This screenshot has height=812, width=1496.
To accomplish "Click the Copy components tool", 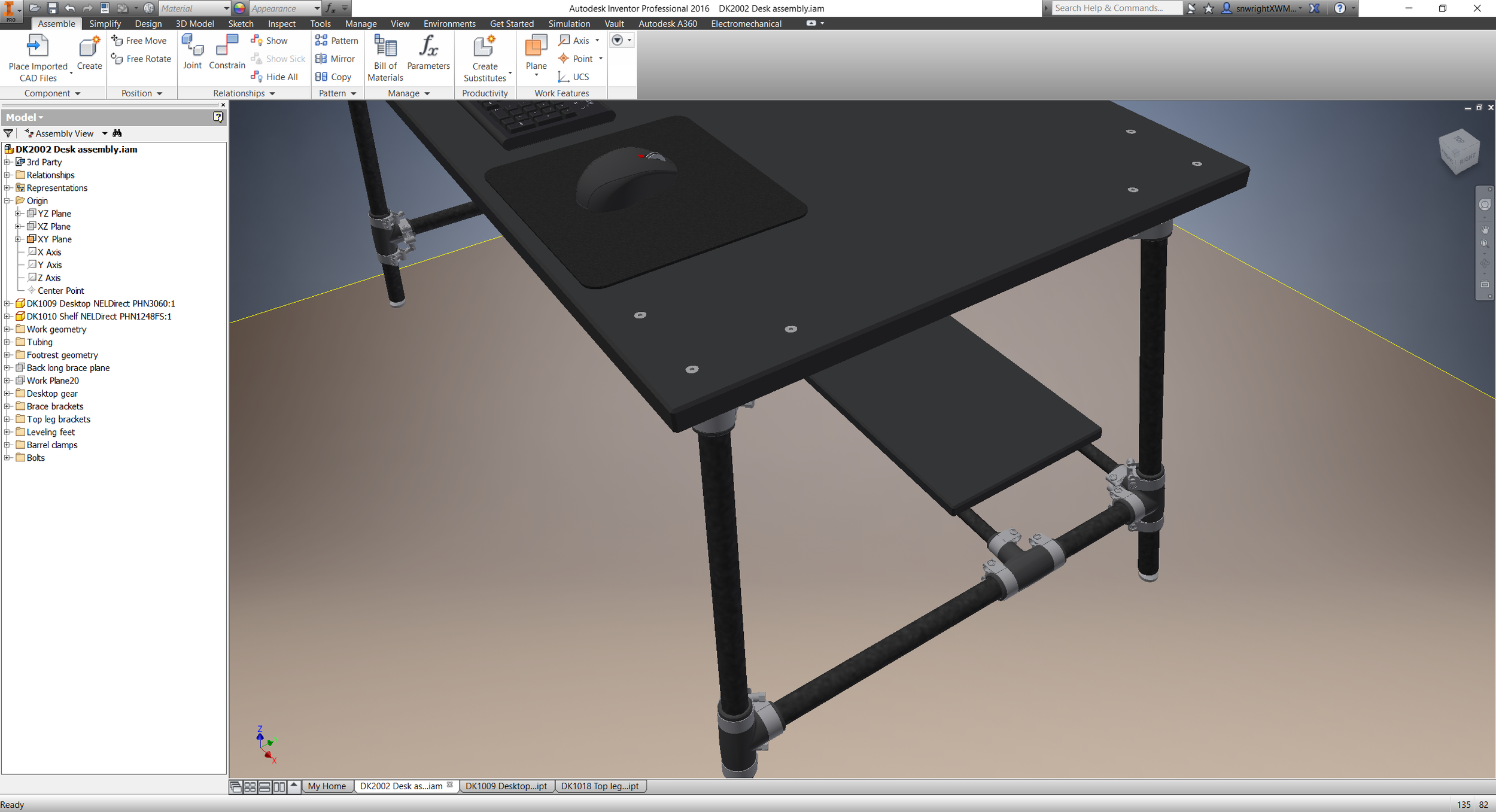I will coord(333,77).
